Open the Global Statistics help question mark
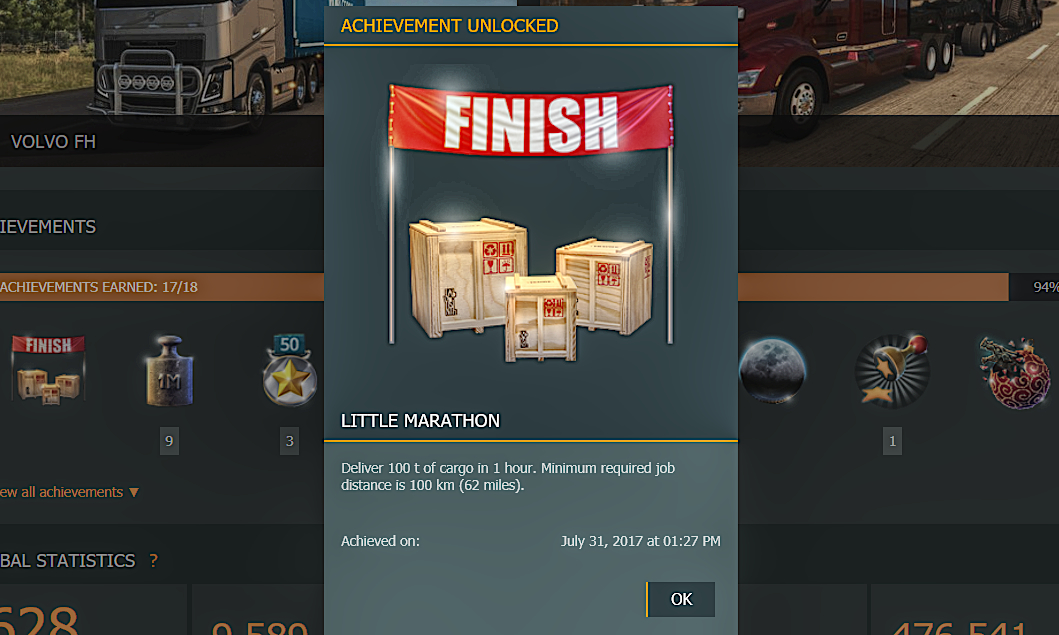The width and height of the screenshot is (1059, 635). pos(153,561)
